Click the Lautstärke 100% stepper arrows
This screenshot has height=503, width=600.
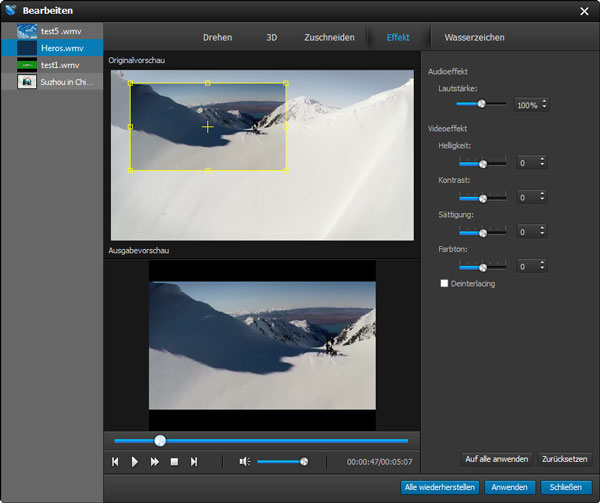coord(544,104)
